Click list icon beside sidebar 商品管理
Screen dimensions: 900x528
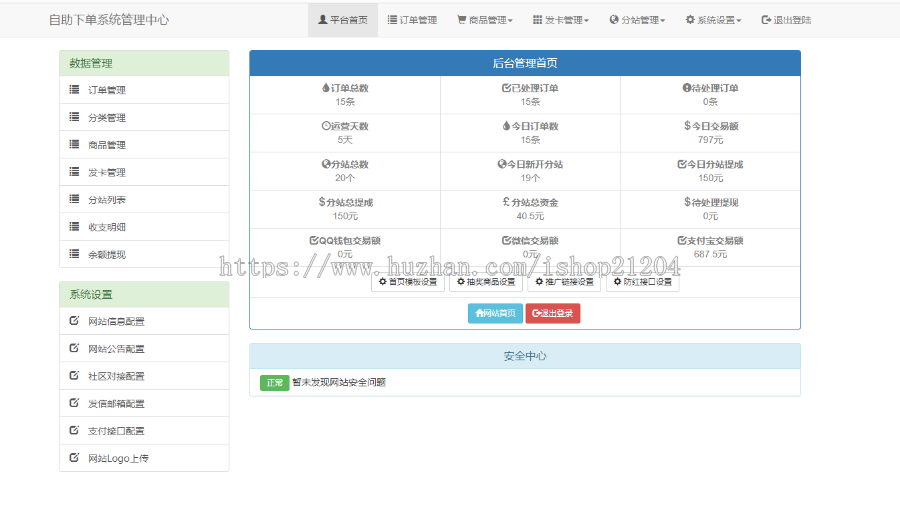pos(74,145)
